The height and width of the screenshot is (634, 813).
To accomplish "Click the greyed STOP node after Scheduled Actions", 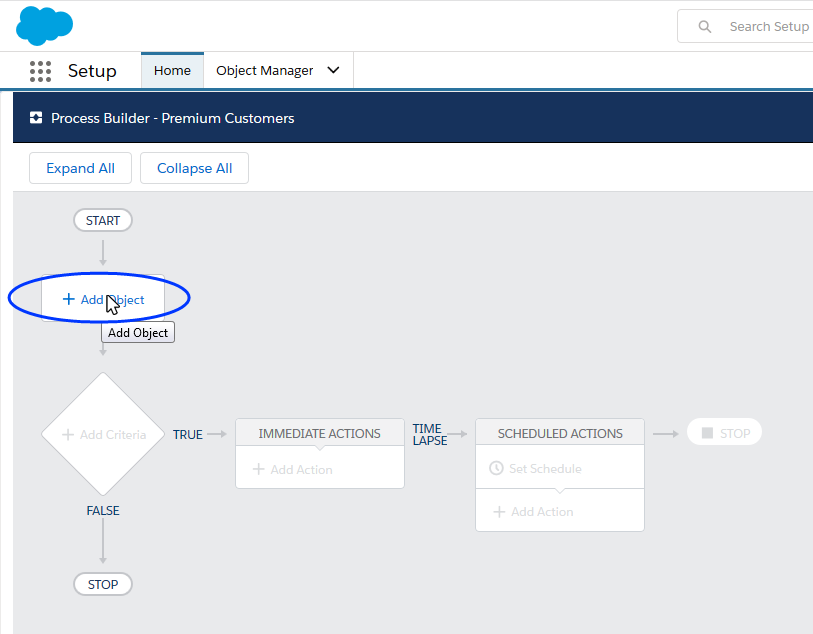I will click(724, 432).
